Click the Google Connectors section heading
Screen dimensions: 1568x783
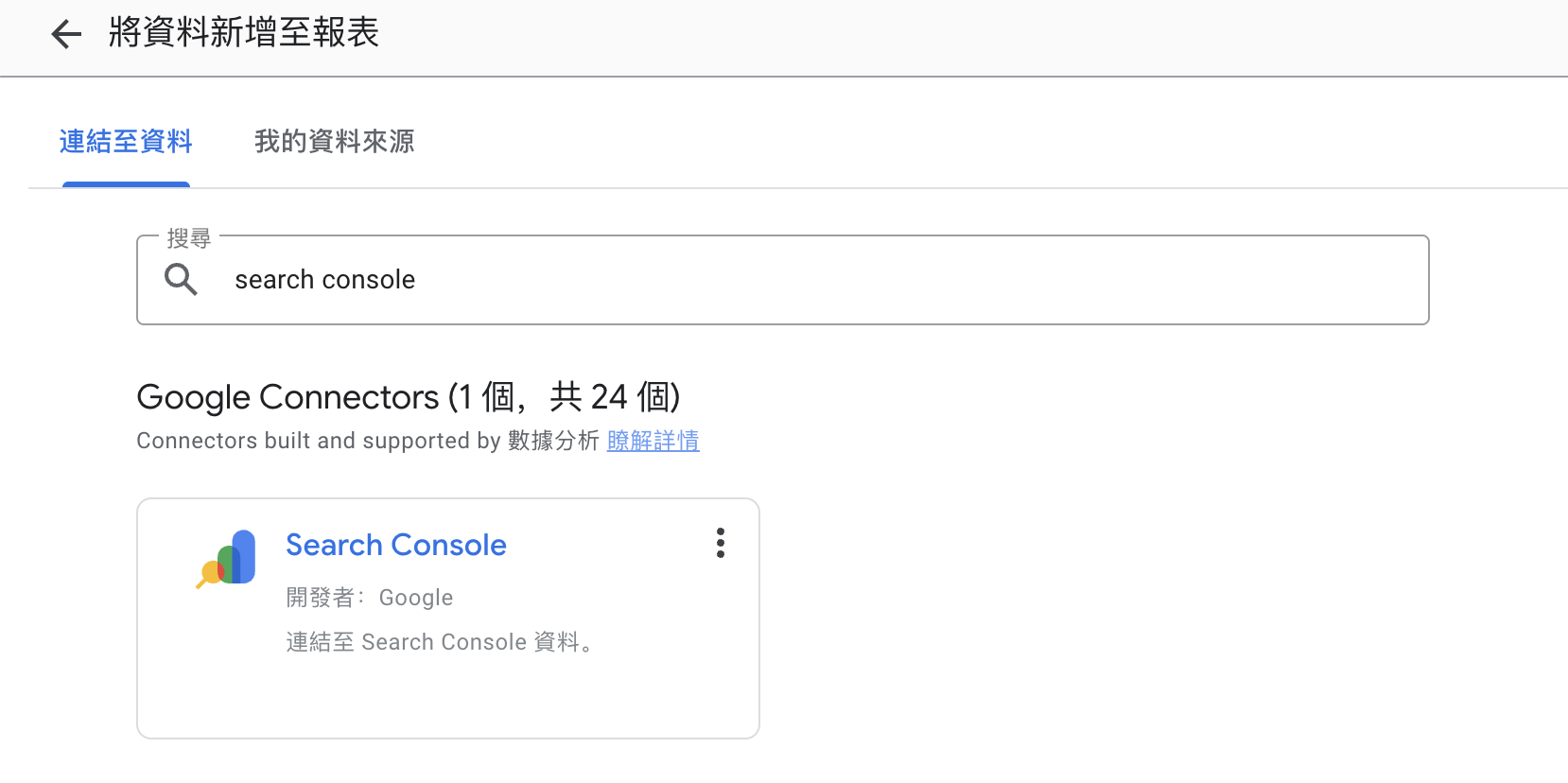pyautogui.click(x=409, y=397)
